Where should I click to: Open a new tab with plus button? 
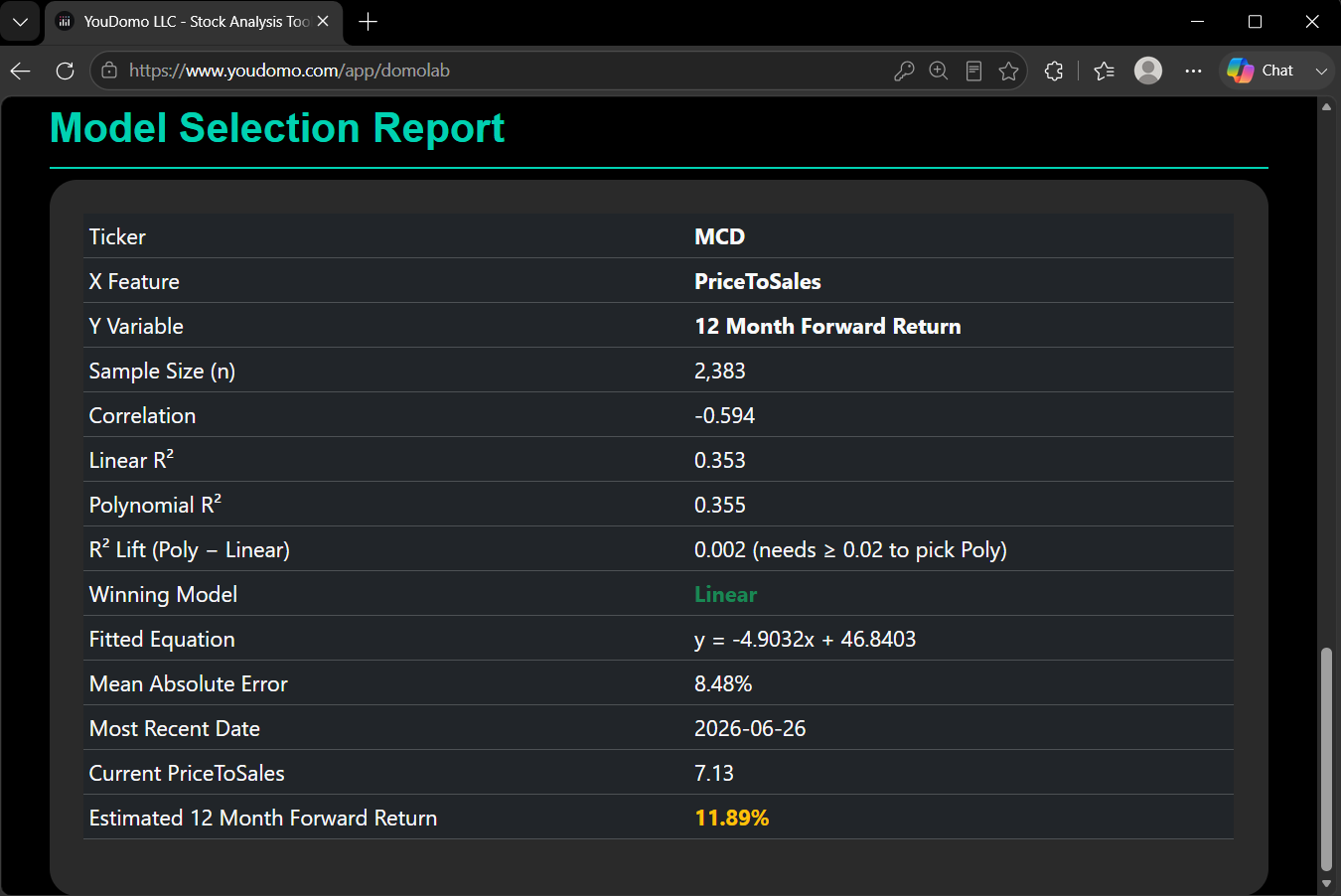(369, 21)
